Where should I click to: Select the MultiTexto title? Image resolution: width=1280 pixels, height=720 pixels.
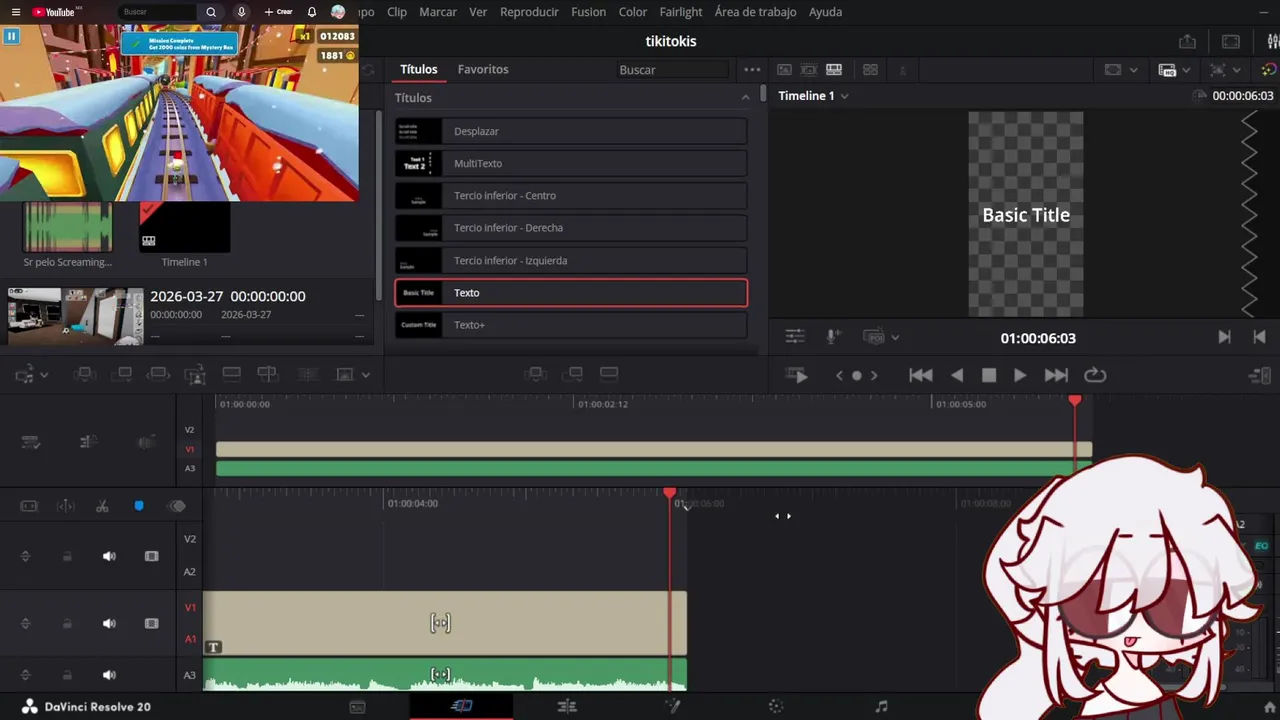point(571,163)
